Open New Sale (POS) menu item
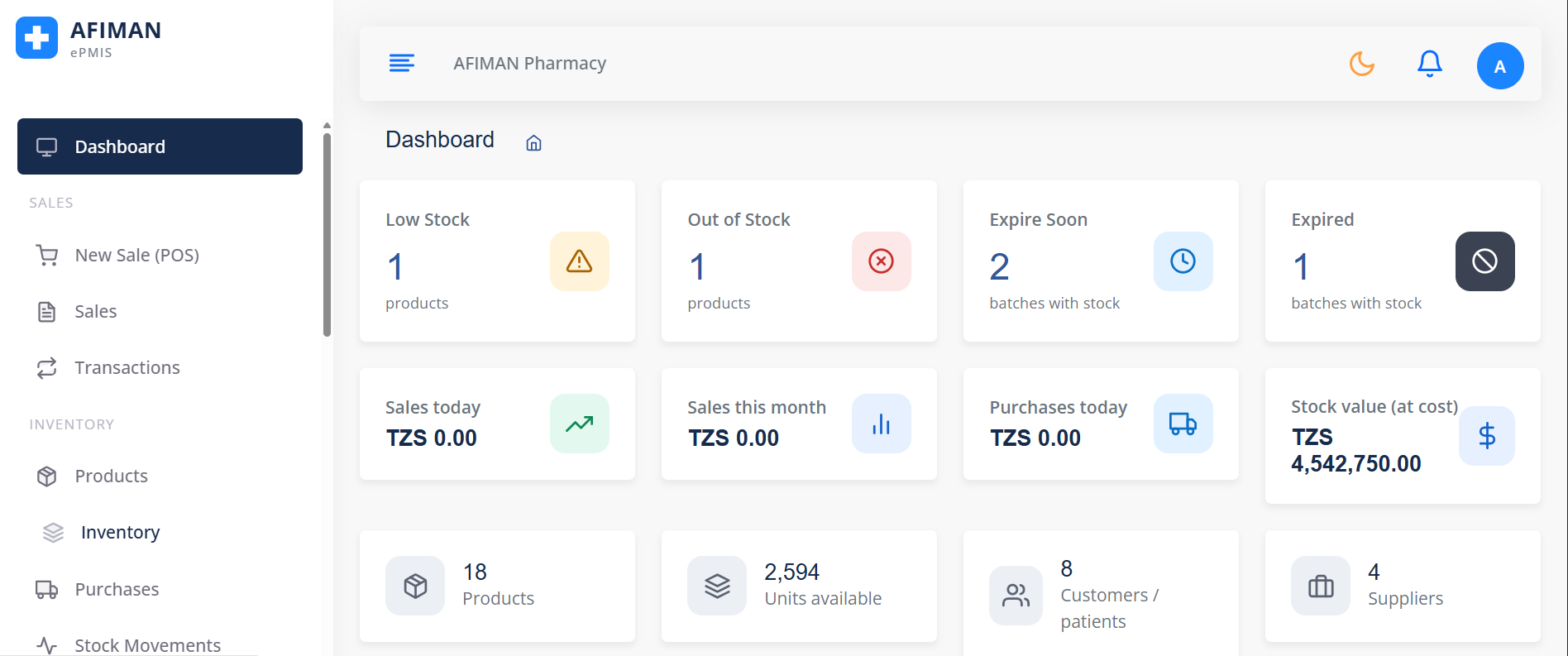Screen dimensions: 1568x656 coord(160,255)
